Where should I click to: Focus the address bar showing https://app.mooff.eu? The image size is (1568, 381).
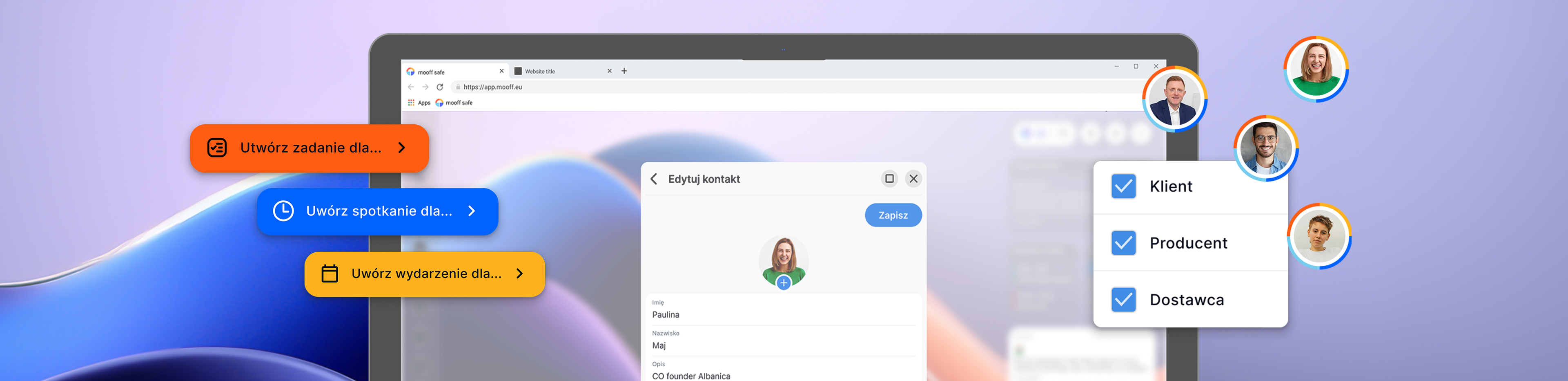click(797, 87)
